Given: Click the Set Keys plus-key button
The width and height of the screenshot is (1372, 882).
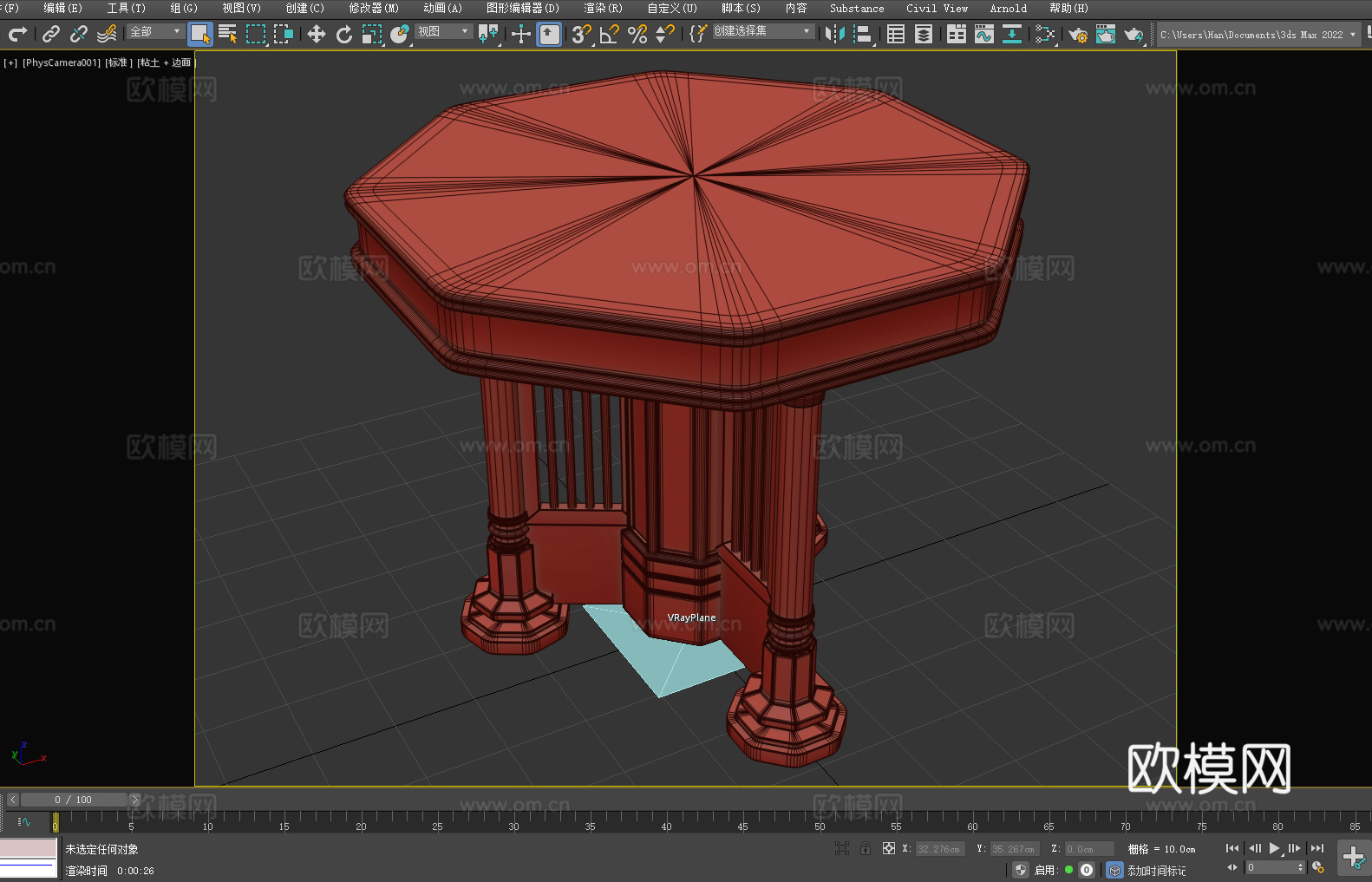Looking at the screenshot, I should [x=1354, y=858].
